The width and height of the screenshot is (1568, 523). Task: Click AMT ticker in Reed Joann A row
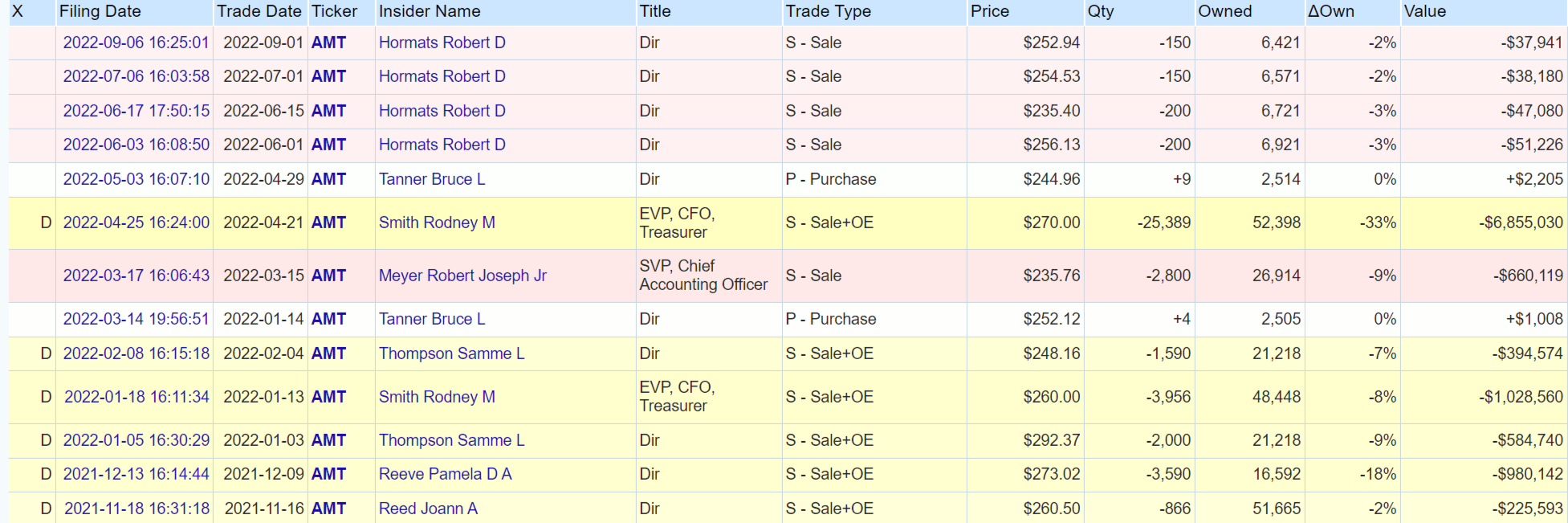coord(328,509)
